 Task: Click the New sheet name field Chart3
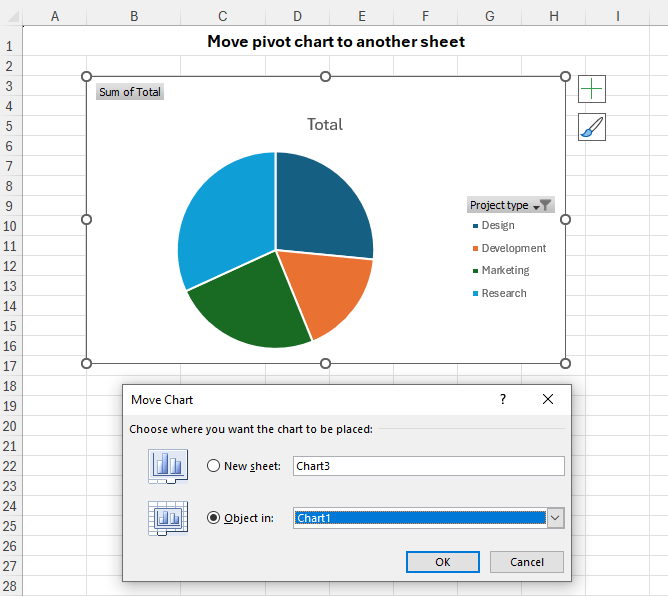tap(429, 466)
